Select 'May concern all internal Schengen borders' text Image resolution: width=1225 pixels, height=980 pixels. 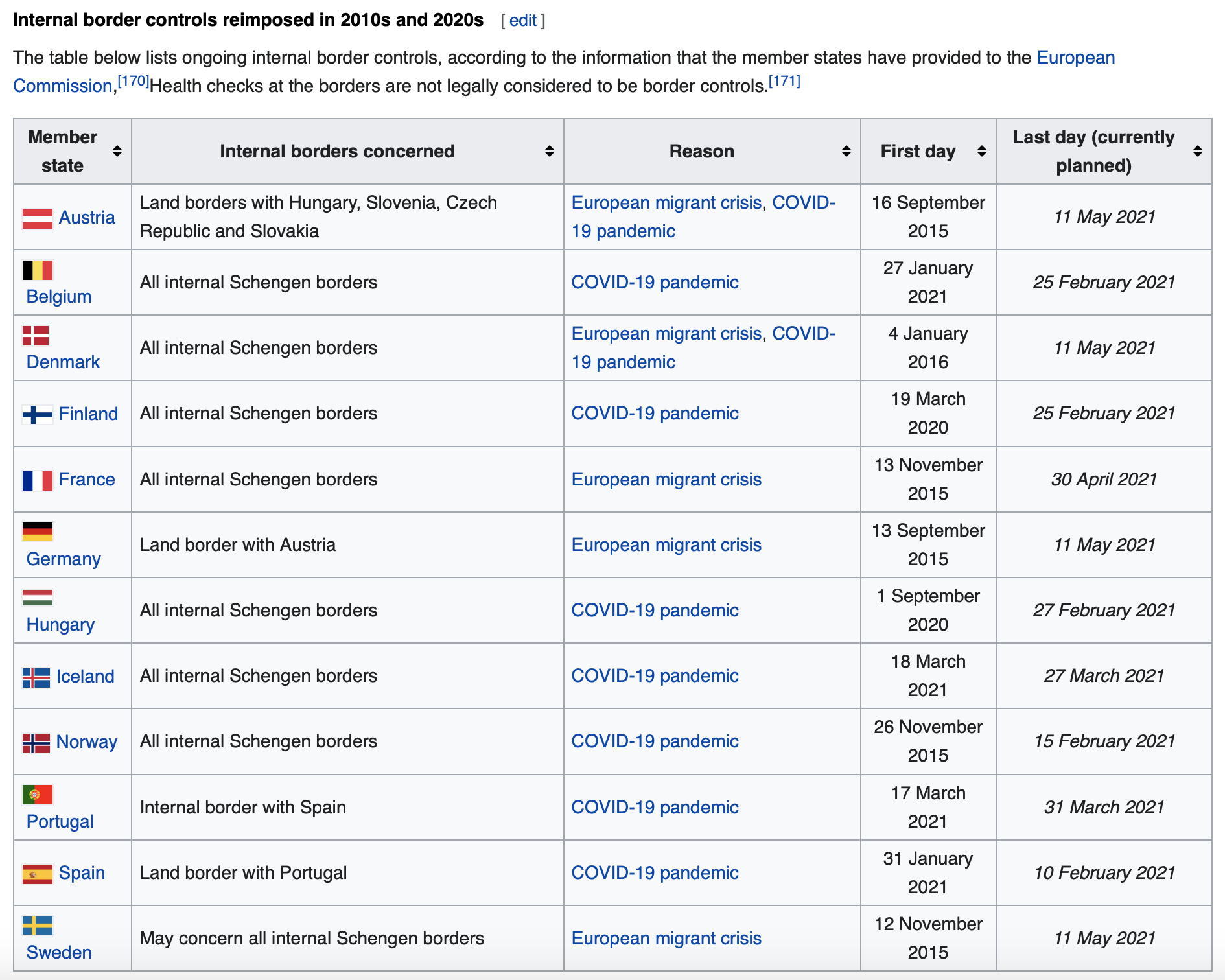(312, 939)
